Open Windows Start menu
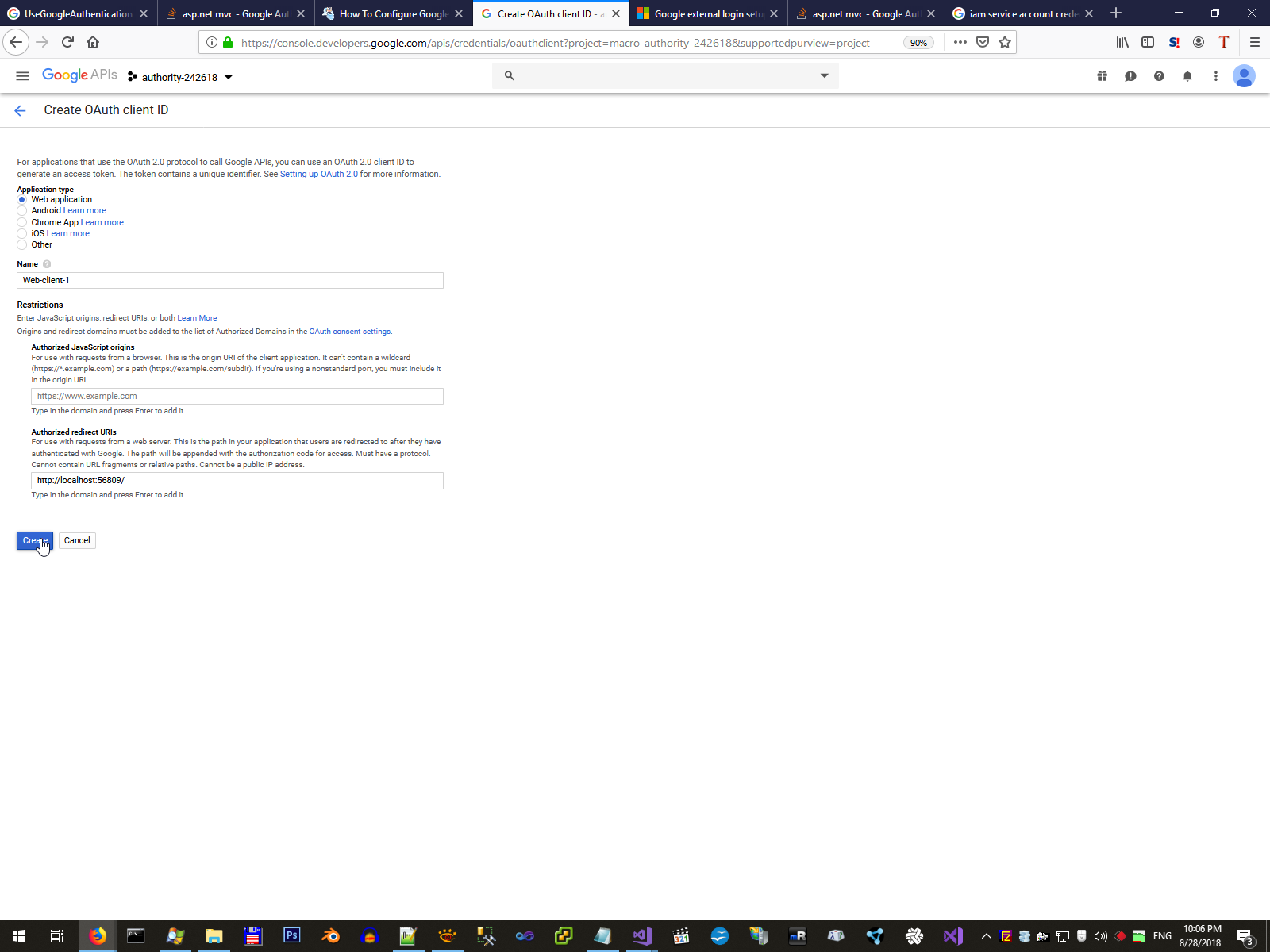This screenshot has width=1270, height=952. pos(19,936)
